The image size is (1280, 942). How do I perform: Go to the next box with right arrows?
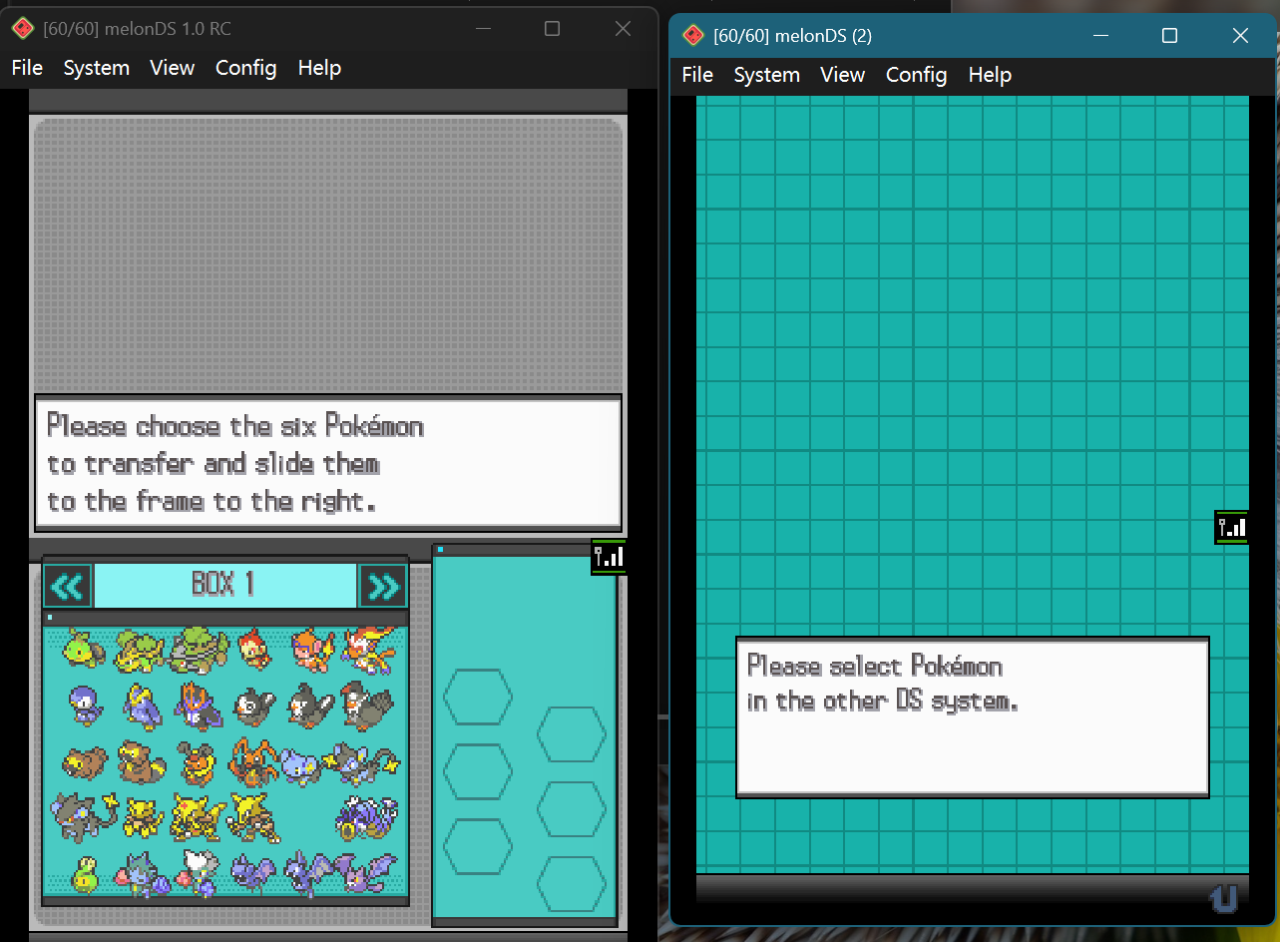pyautogui.click(x=383, y=586)
